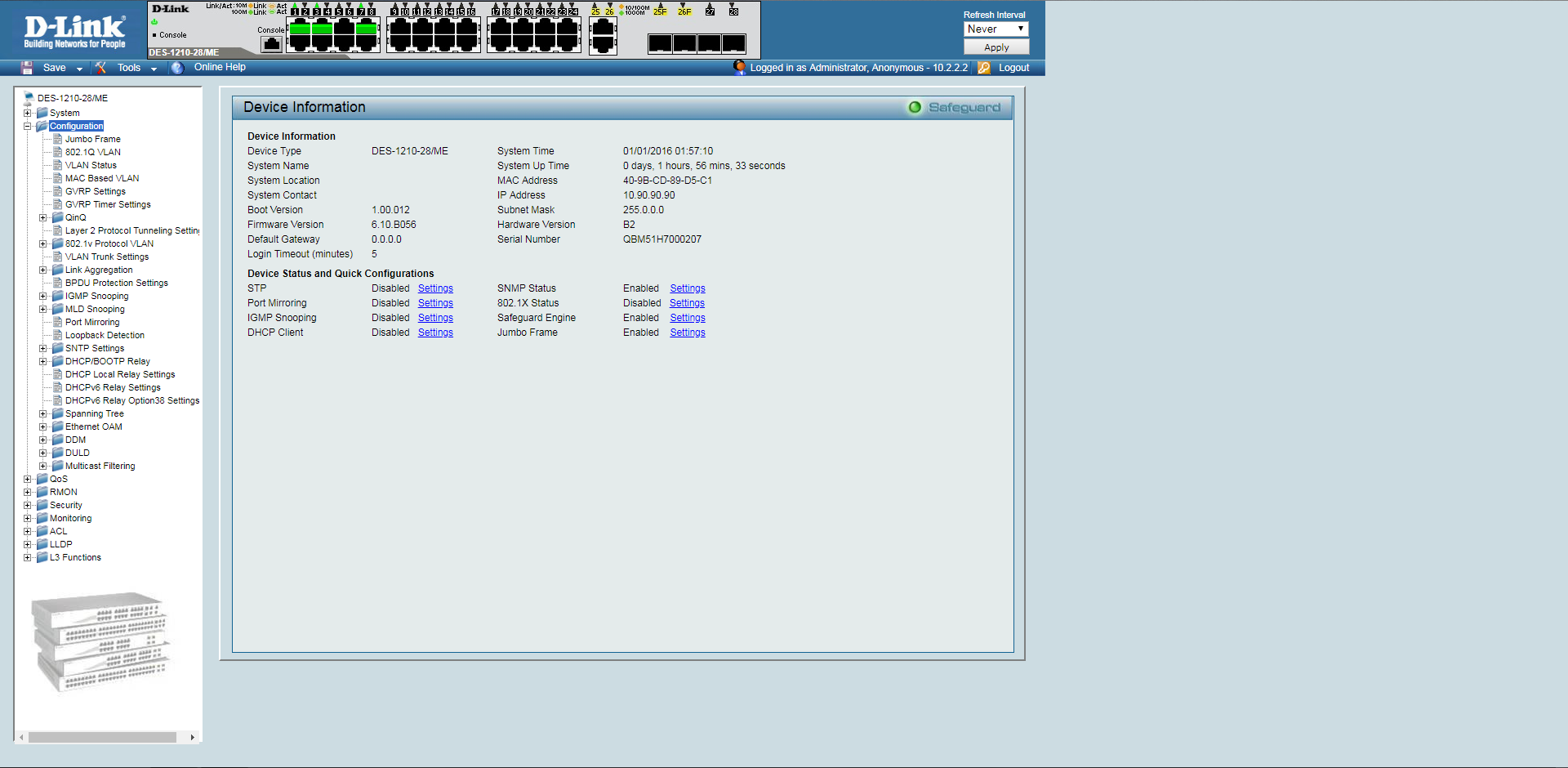
Task: Click the QoS folder icon
Action: point(42,479)
